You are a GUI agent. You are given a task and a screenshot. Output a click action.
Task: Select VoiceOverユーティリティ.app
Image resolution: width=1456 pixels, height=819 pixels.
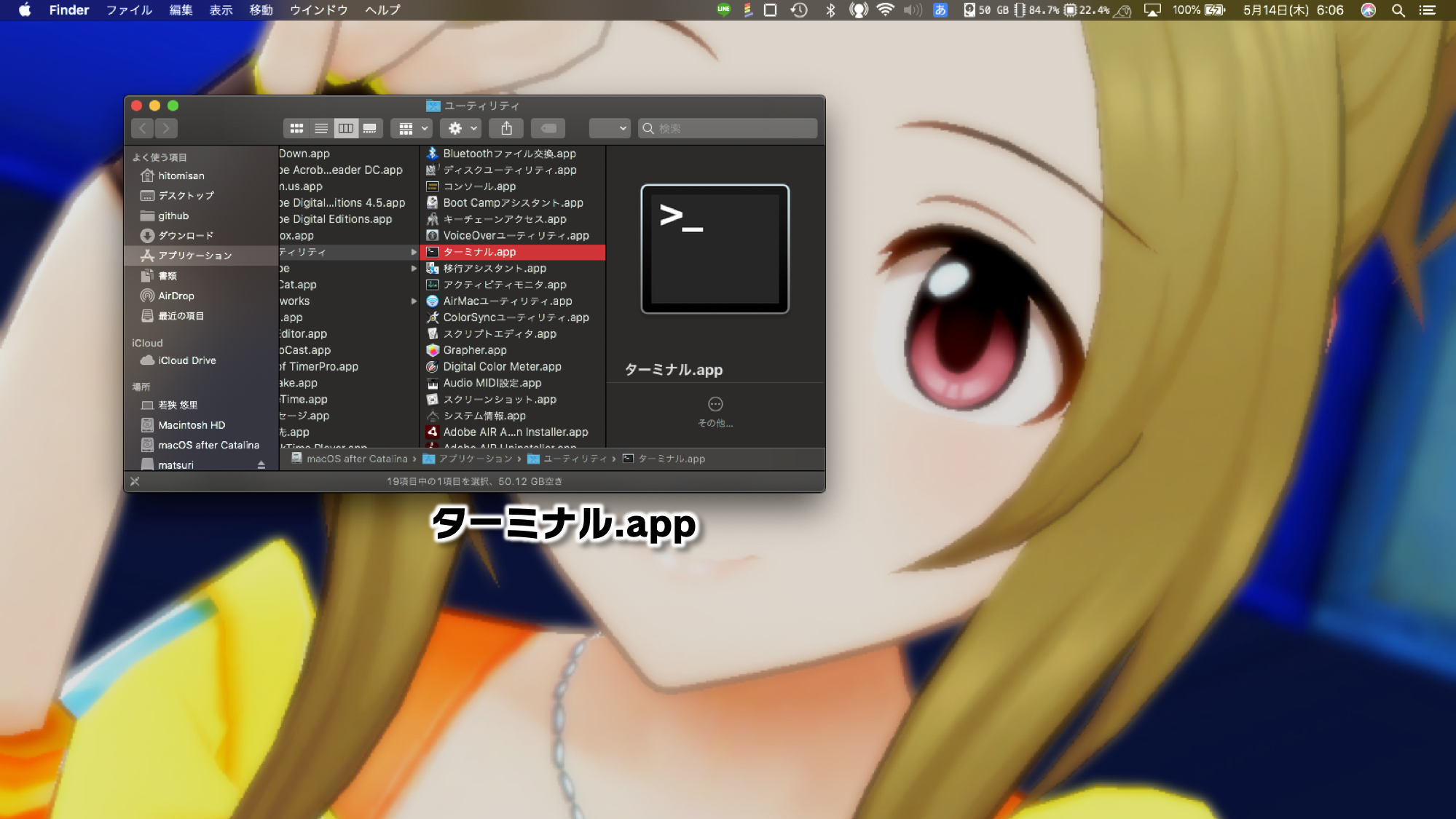(513, 235)
